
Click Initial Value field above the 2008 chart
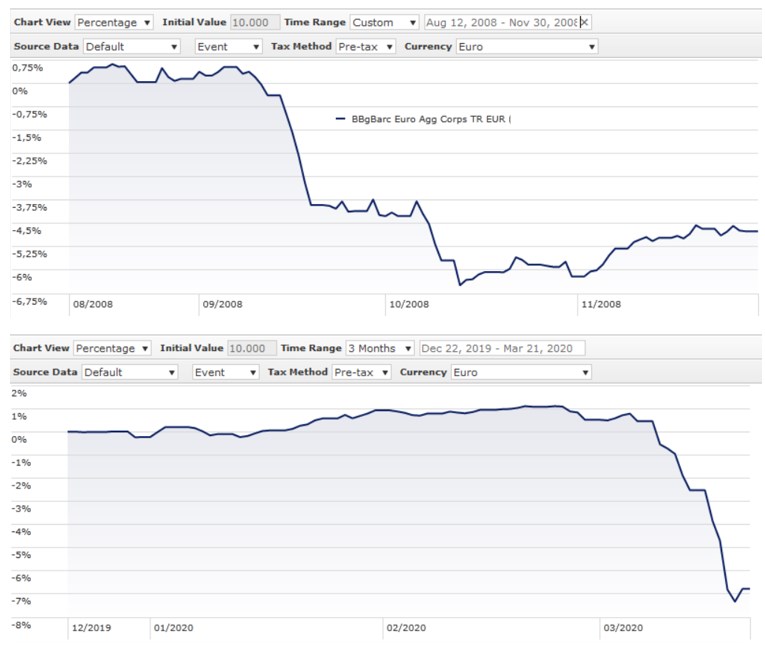[x=255, y=22]
